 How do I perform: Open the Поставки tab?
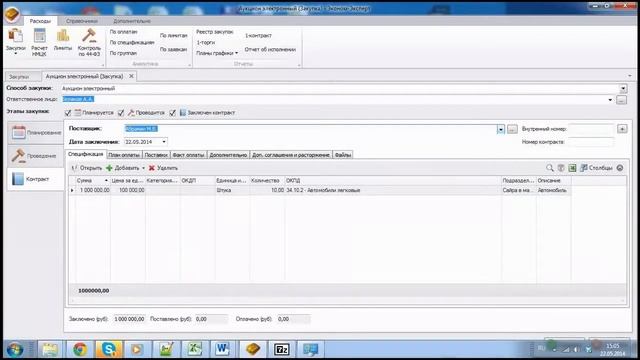[x=156, y=155]
